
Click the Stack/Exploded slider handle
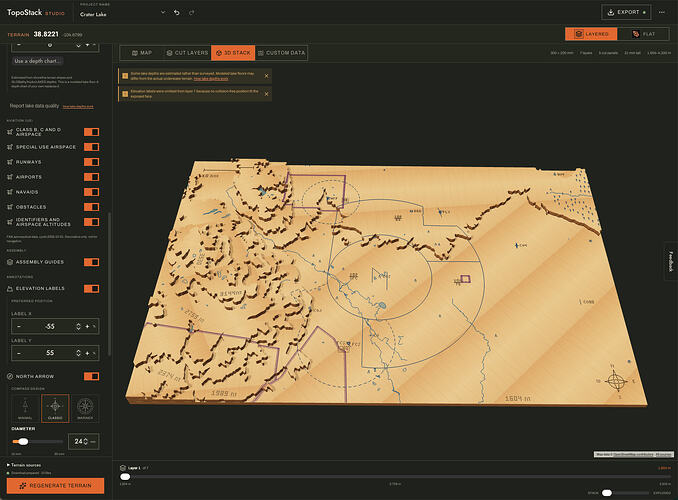[x=607, y=493]
